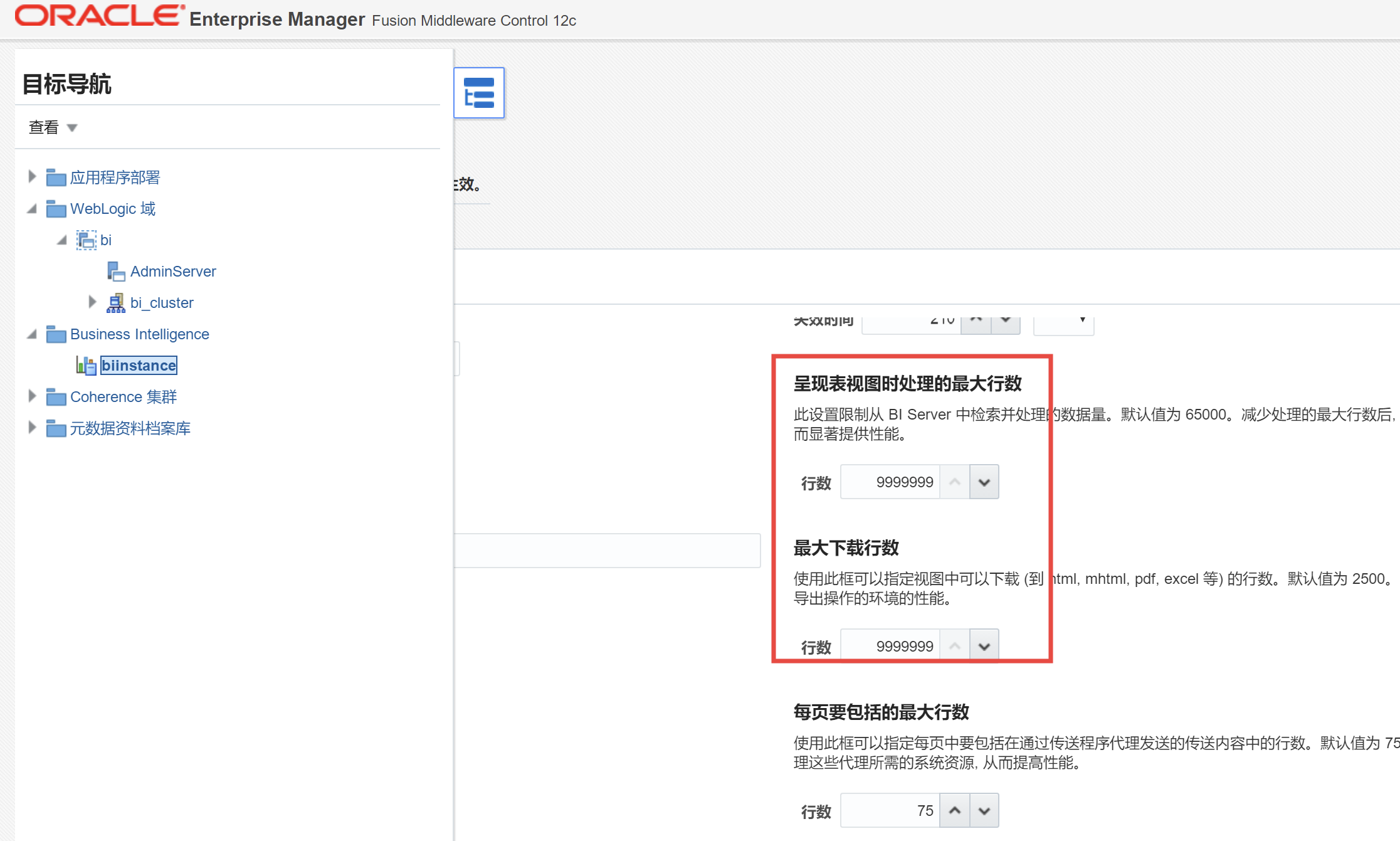Viewport: 1400px width, 841px height.
Task: Click the biinstance chart icon
Action: pos(86,366)
